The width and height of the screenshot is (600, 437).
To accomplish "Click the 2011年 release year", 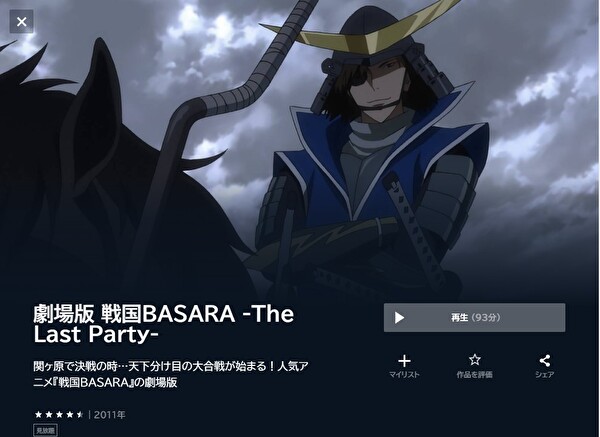I will click(109, 415).
